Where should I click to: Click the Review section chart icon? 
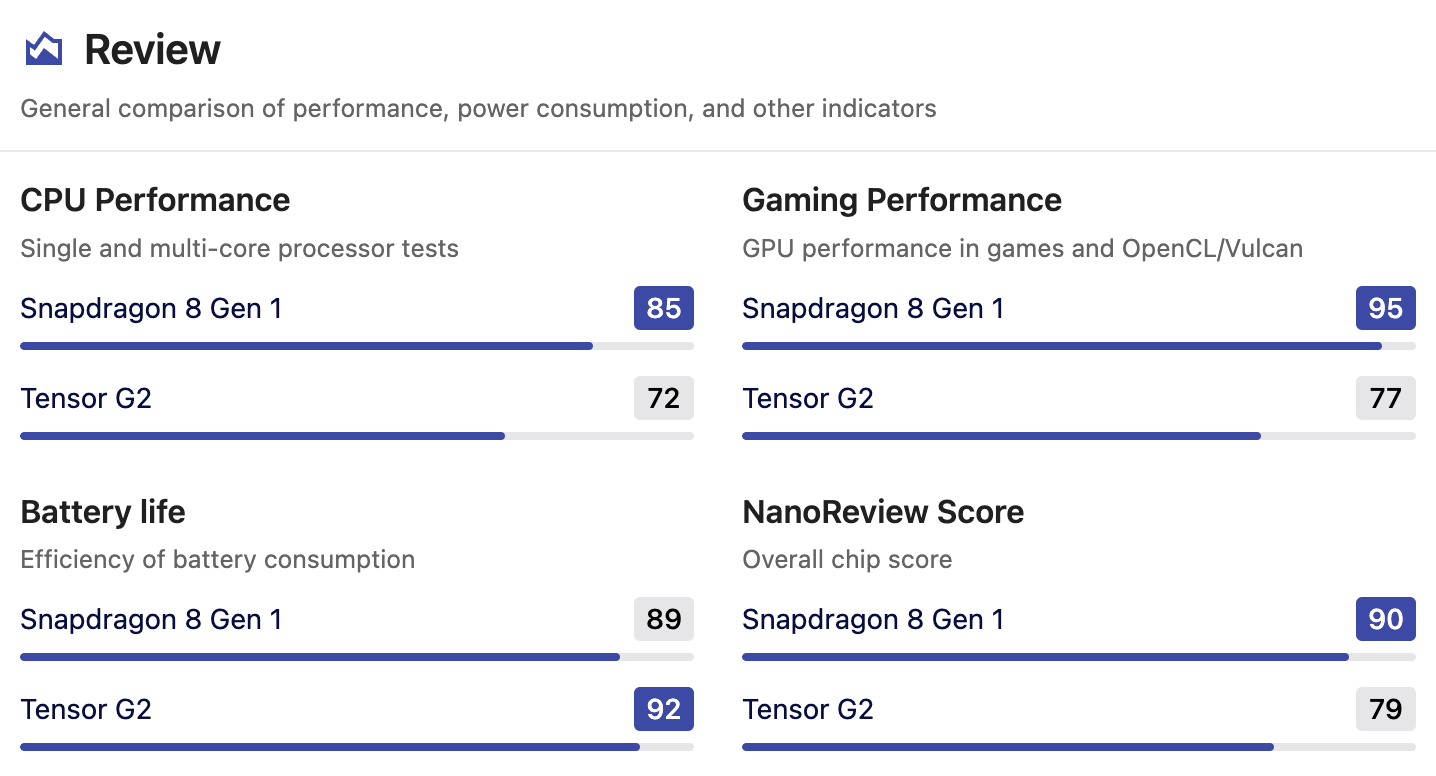pyautogui.click(x=44, y=49)
